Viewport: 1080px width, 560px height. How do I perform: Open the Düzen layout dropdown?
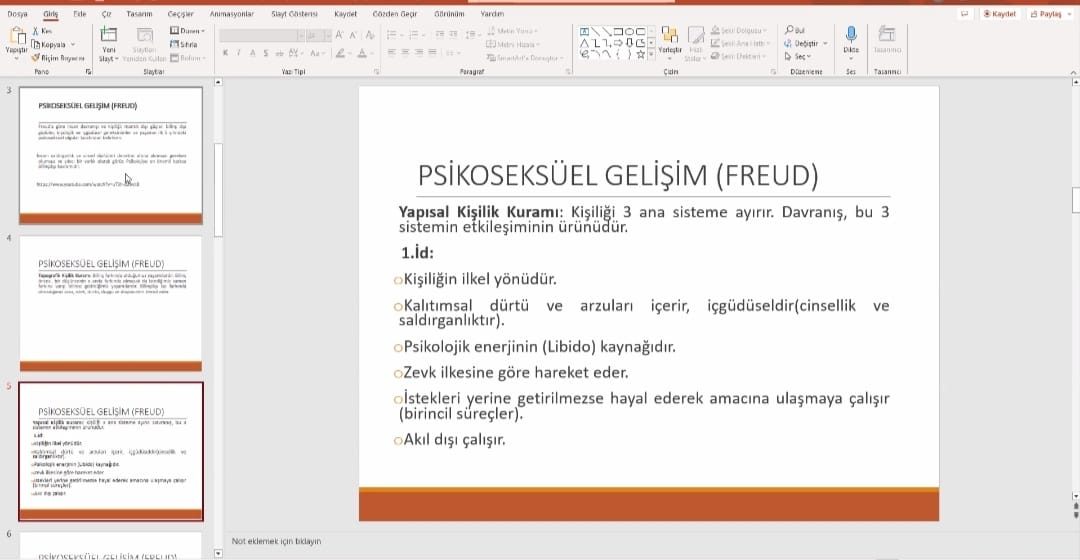pyautogui.click(x=187, y=31)
